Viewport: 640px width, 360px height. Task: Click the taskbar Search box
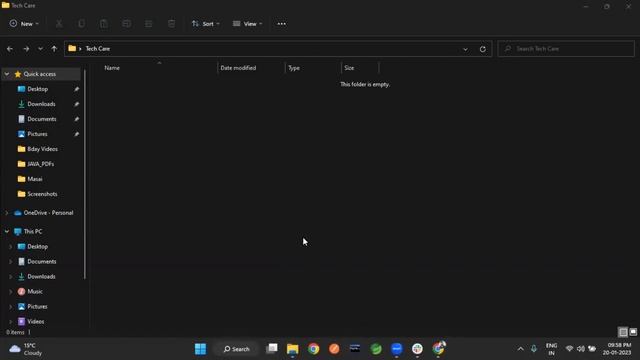(236, 349)
